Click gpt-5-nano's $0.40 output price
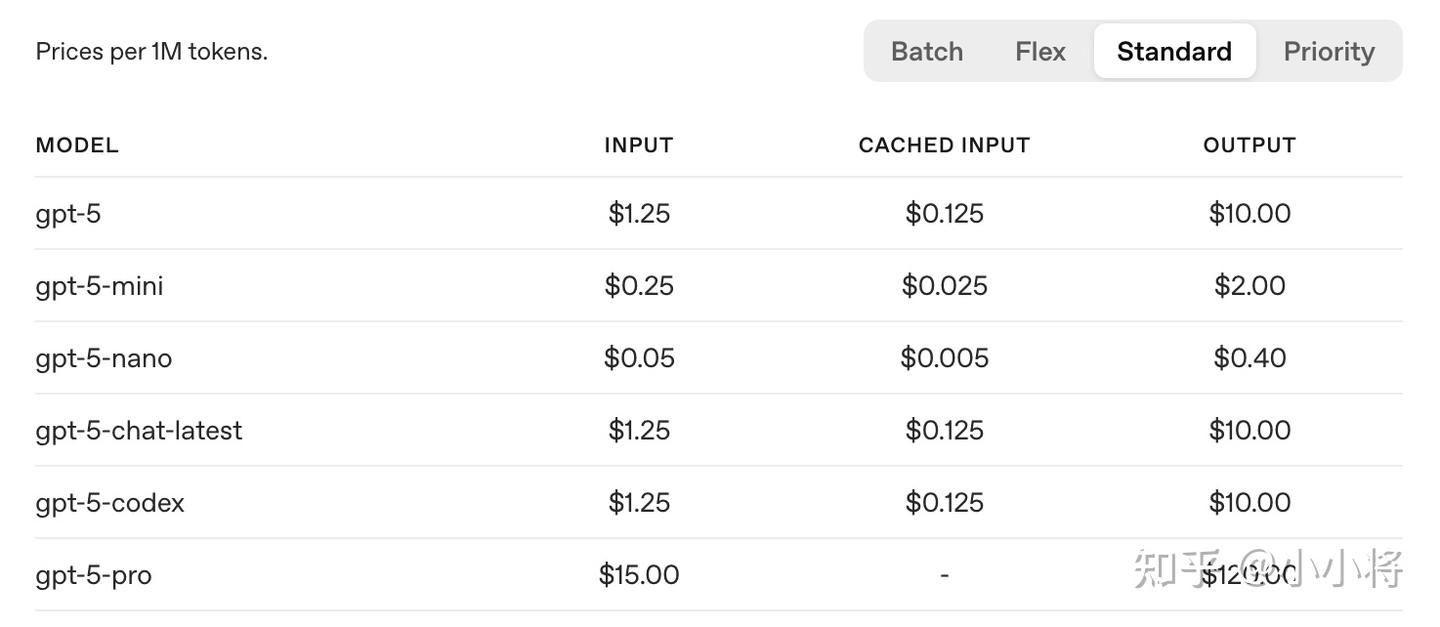1440x627 pixels. pyautogui.click(x=1249, y=358)
